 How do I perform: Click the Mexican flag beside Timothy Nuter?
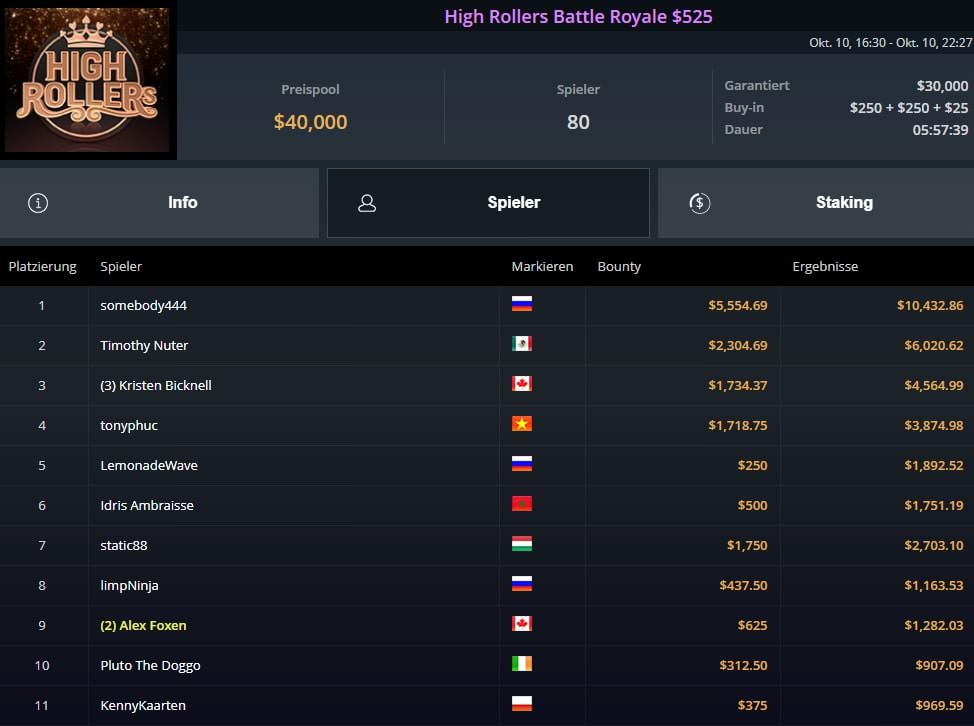tap(521, 344)
